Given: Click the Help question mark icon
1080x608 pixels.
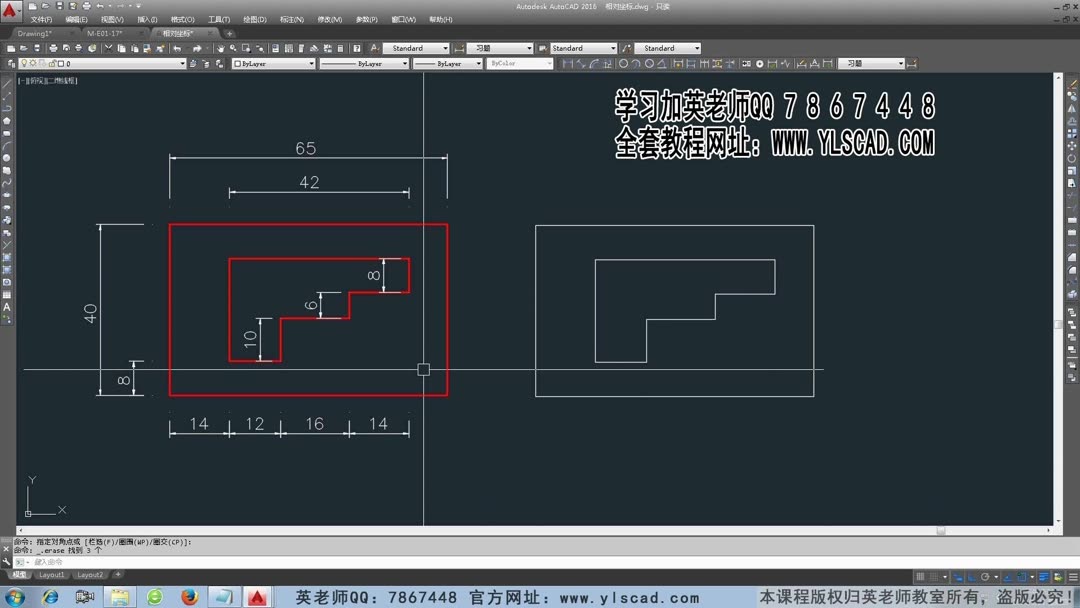Looking at the screenshot, I should pos(357,48).
